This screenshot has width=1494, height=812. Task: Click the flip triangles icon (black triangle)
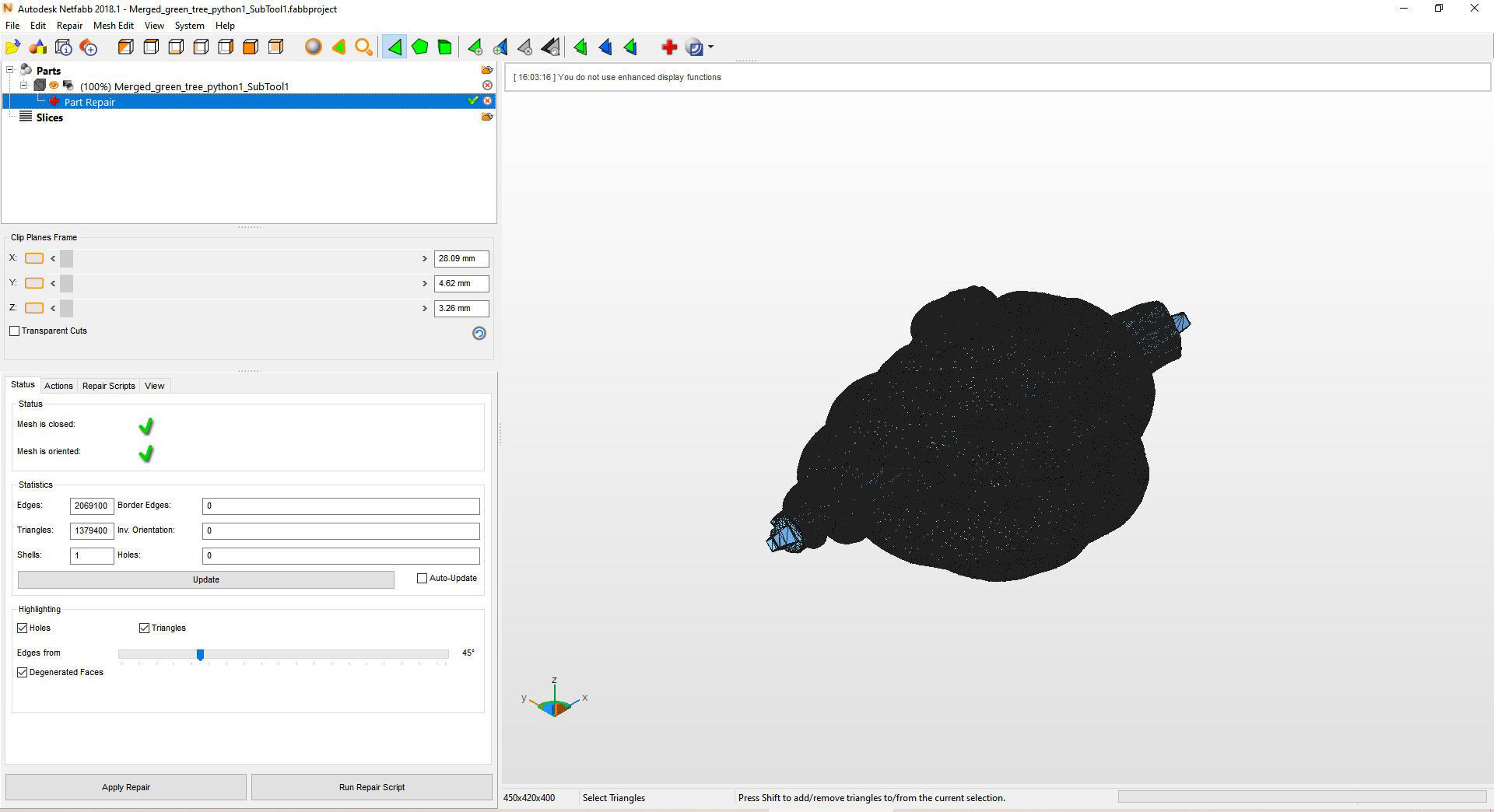coord(550,47)
